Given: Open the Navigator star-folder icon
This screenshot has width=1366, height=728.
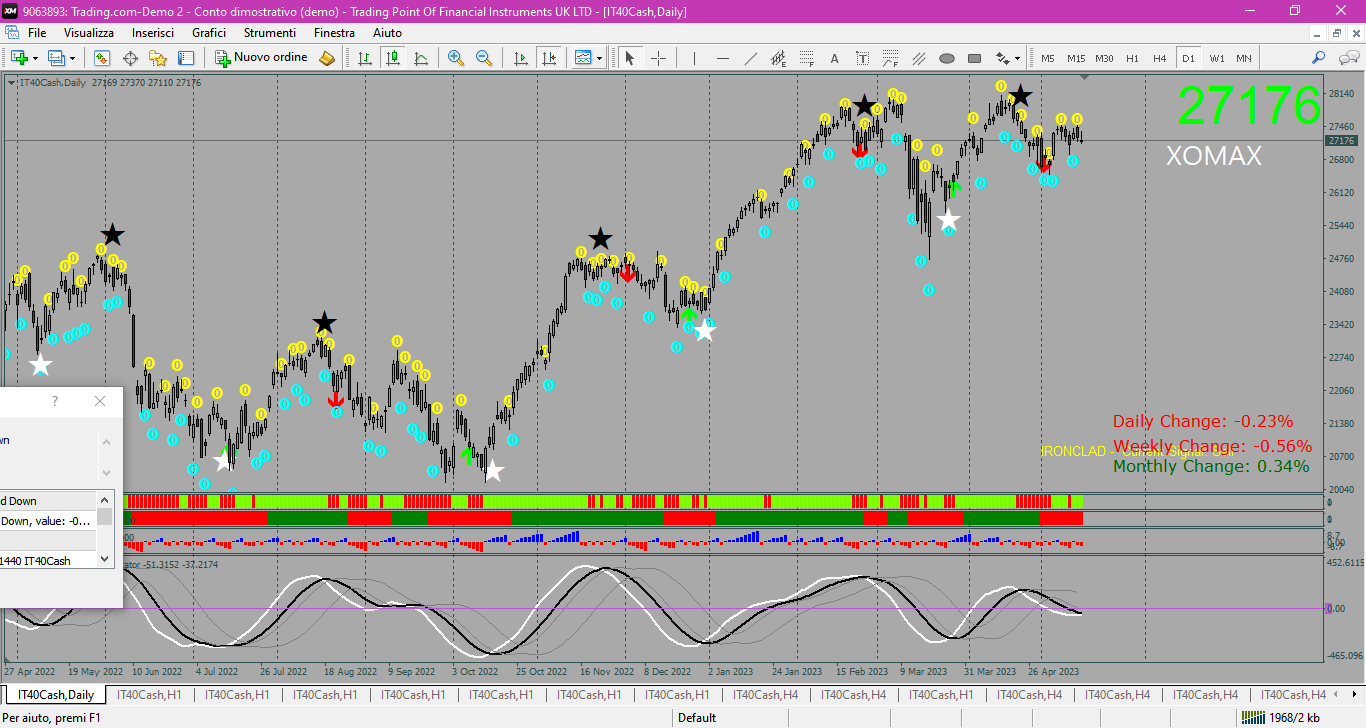Looking at the screenshot, I should pyautogui.click(x=158, y=58).
